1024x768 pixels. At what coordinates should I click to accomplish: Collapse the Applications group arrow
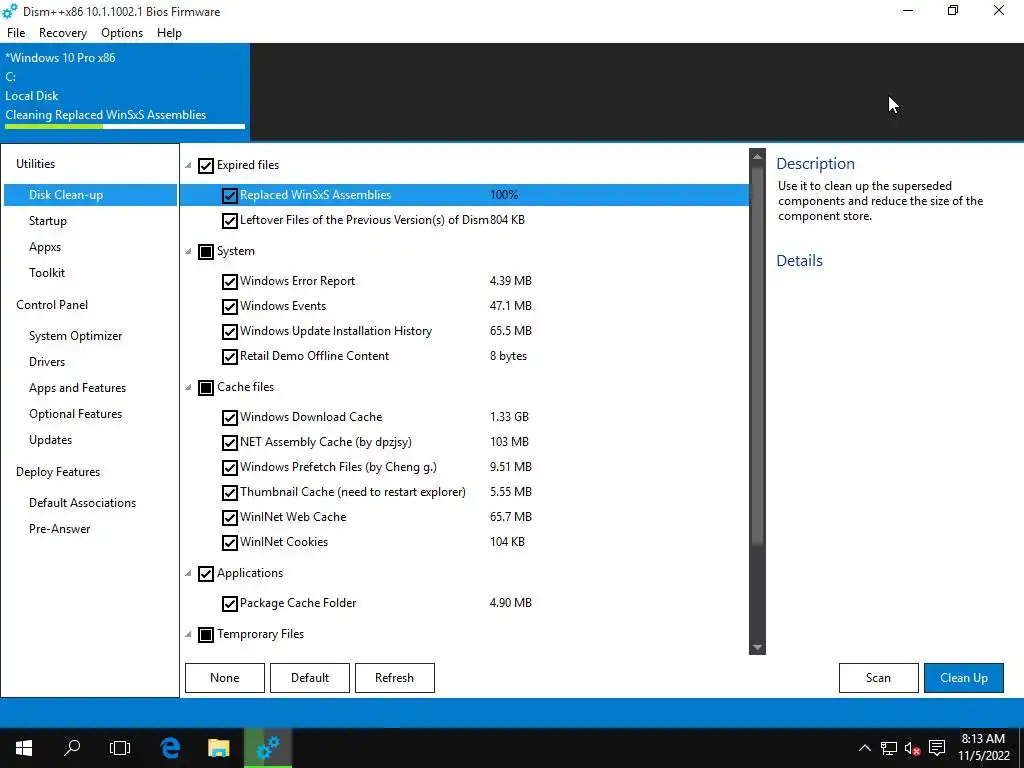click(x=188, y=574)
